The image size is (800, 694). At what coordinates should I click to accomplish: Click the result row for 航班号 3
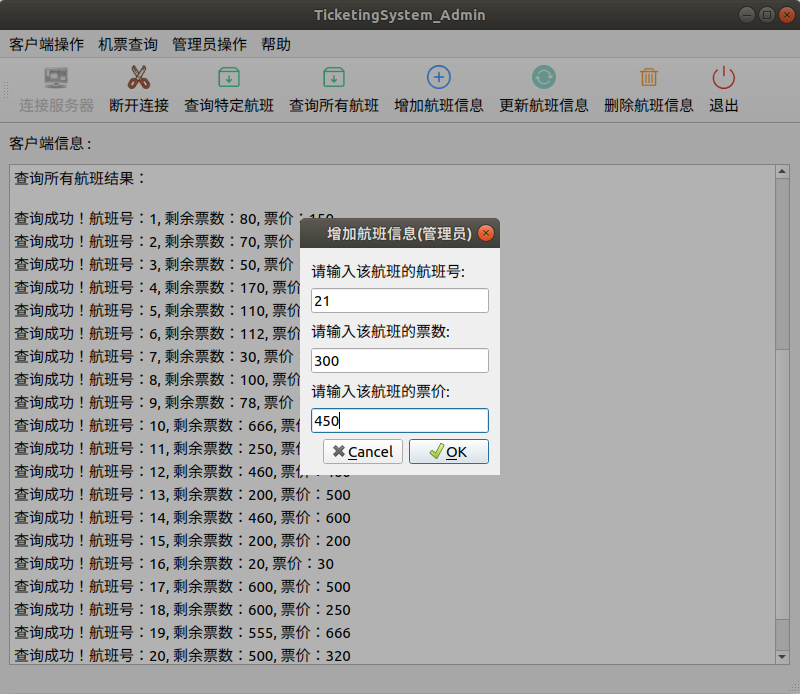click(x=157, y=265)
